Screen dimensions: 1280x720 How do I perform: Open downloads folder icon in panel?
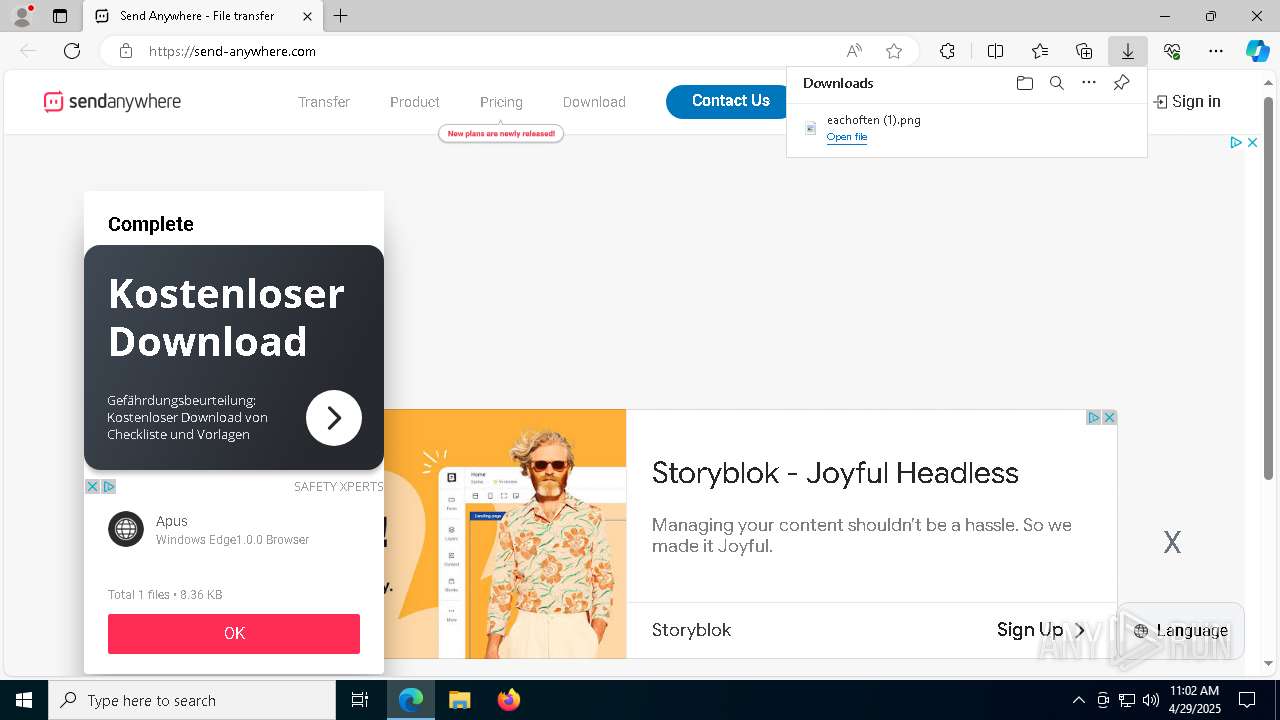[1024, 83]
